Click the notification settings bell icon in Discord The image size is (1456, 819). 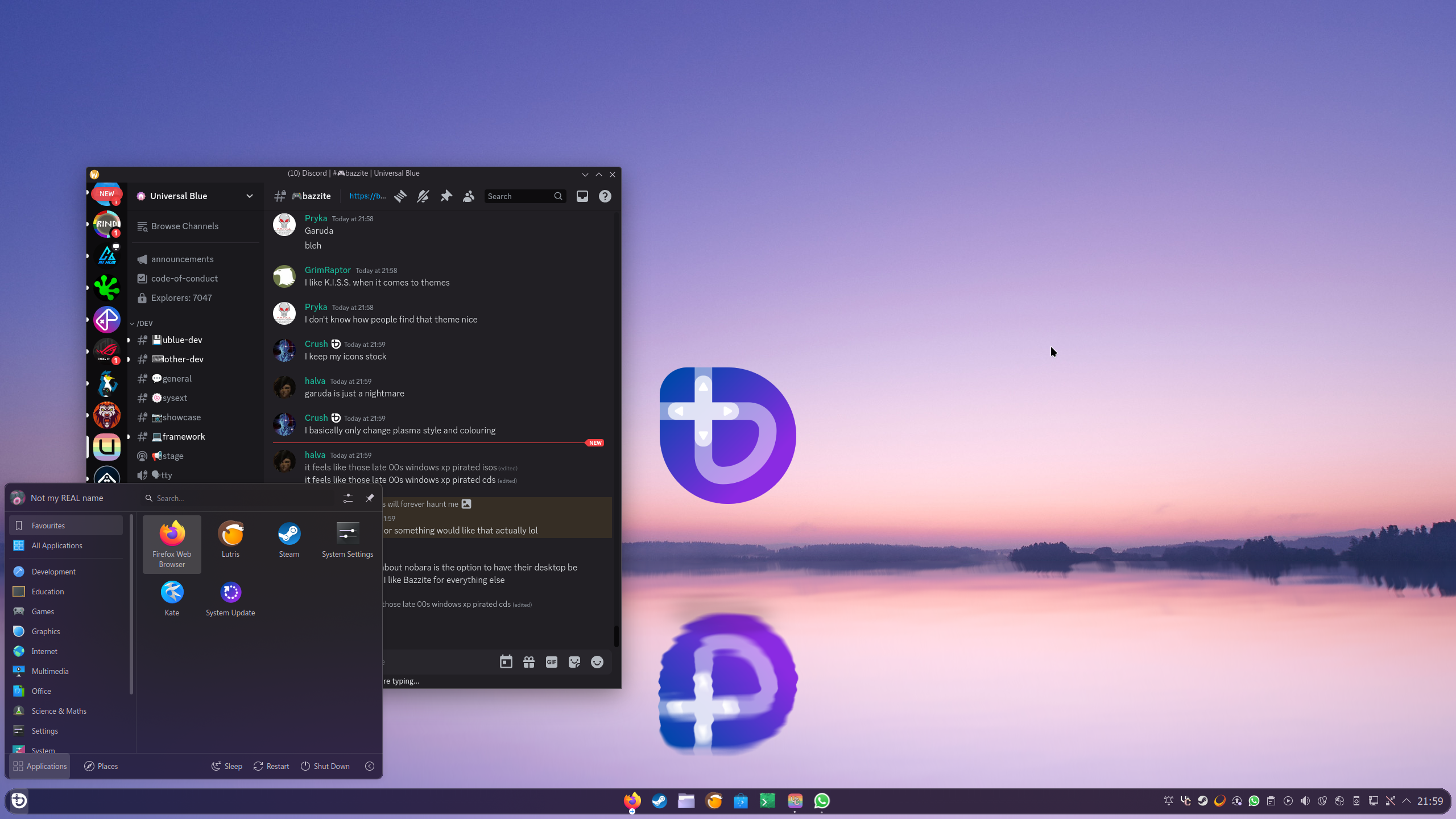[423, 196]
